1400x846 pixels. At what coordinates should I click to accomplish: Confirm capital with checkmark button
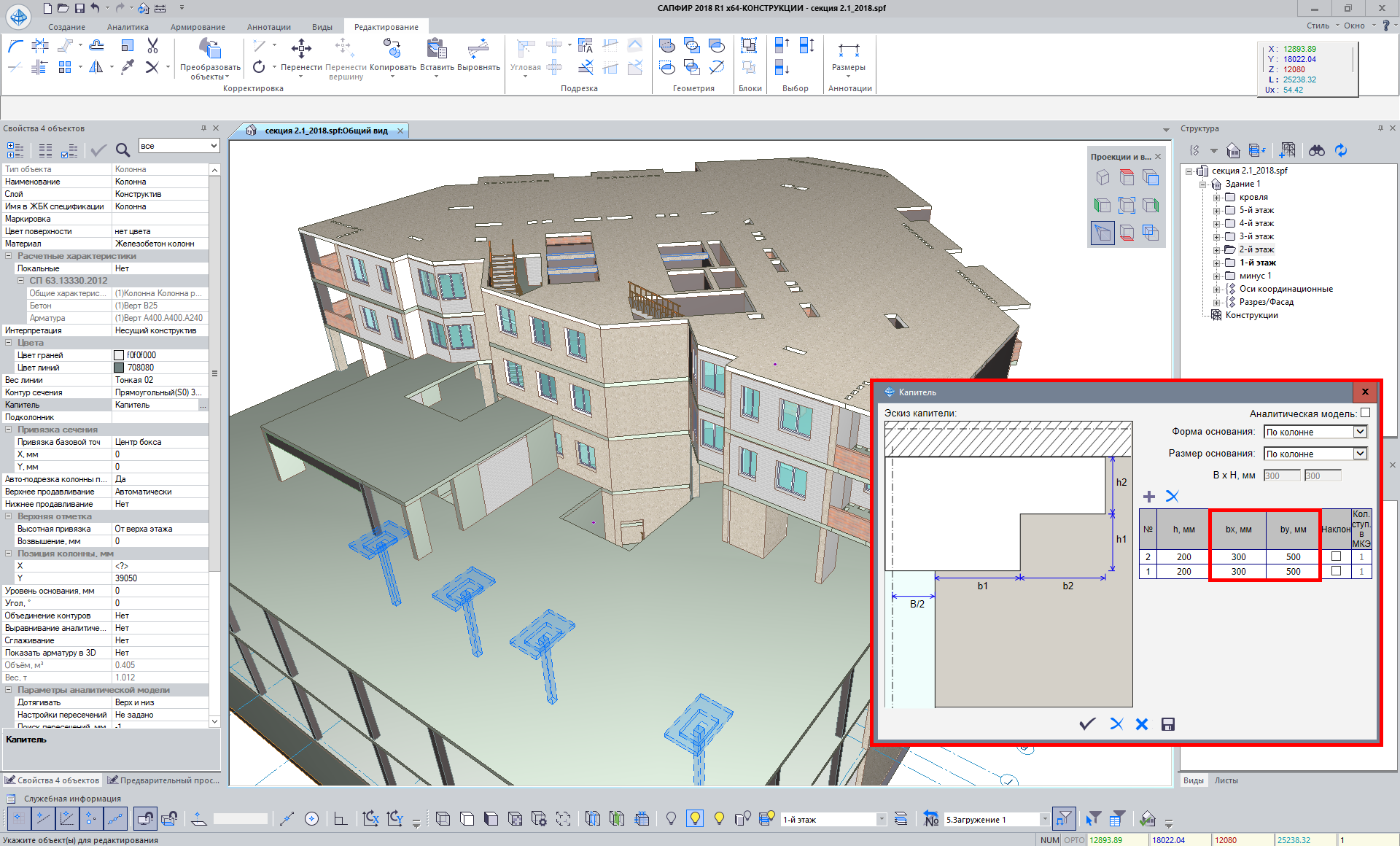pos(1087,724)
